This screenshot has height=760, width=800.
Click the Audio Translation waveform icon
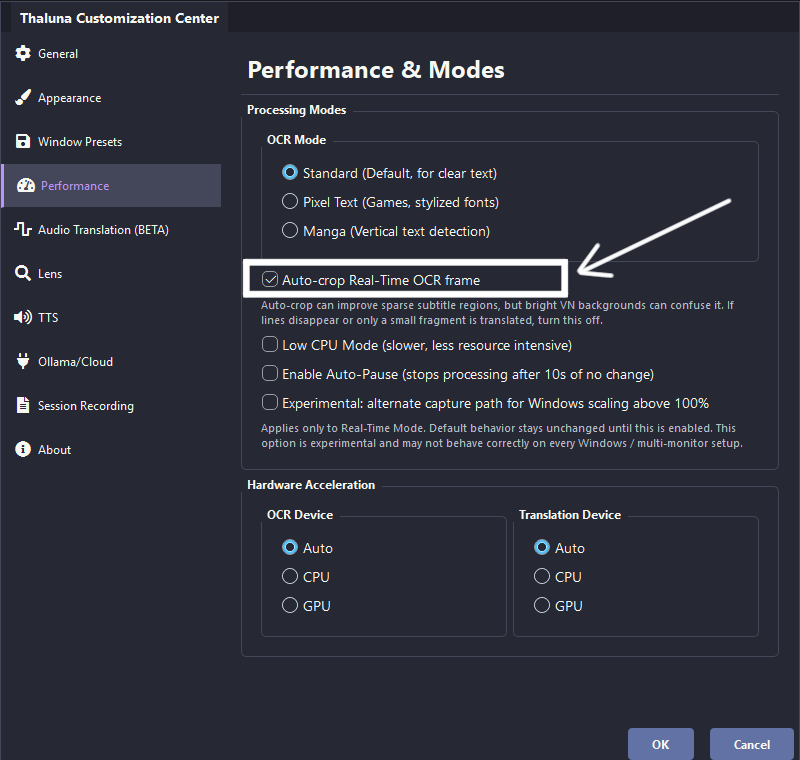click(23, 230)
